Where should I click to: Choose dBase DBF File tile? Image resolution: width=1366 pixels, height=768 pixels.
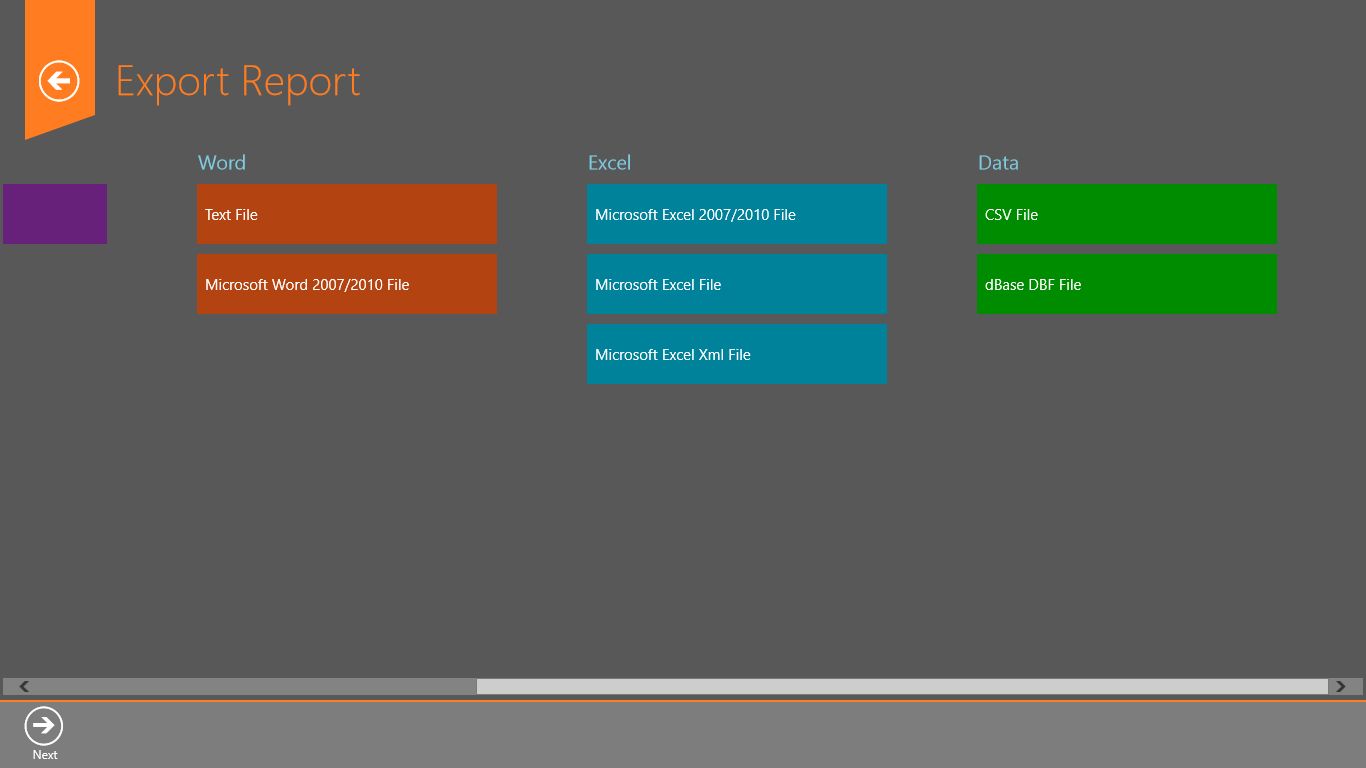(1127, 284)
